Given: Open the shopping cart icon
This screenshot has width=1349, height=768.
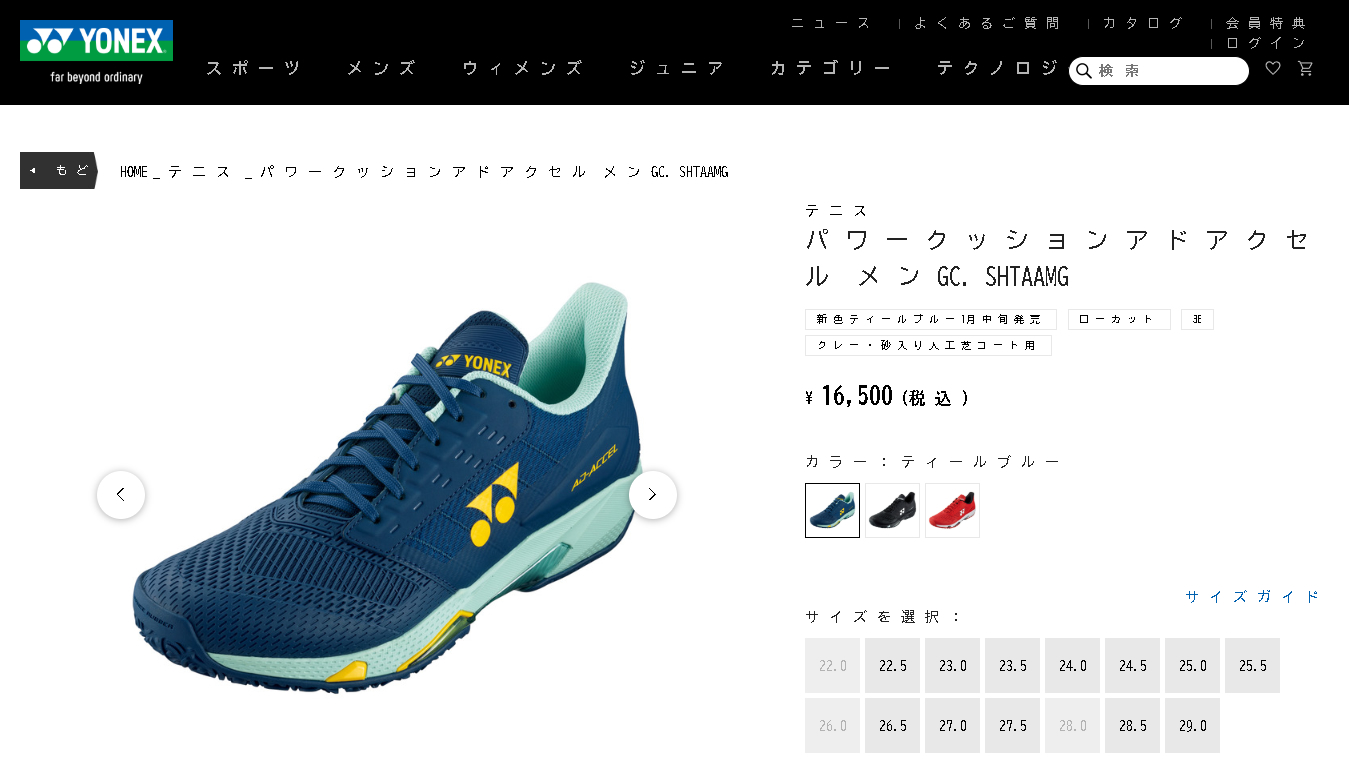Looking at the screenshot, I should click(x=1305, y=68).
